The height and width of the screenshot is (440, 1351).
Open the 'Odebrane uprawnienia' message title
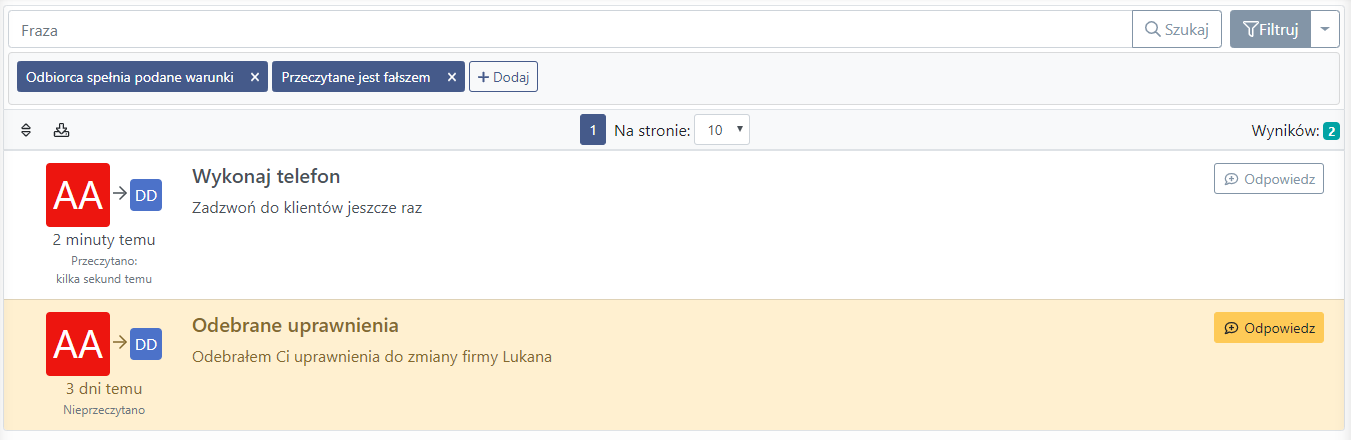click(x=295, y=326)
